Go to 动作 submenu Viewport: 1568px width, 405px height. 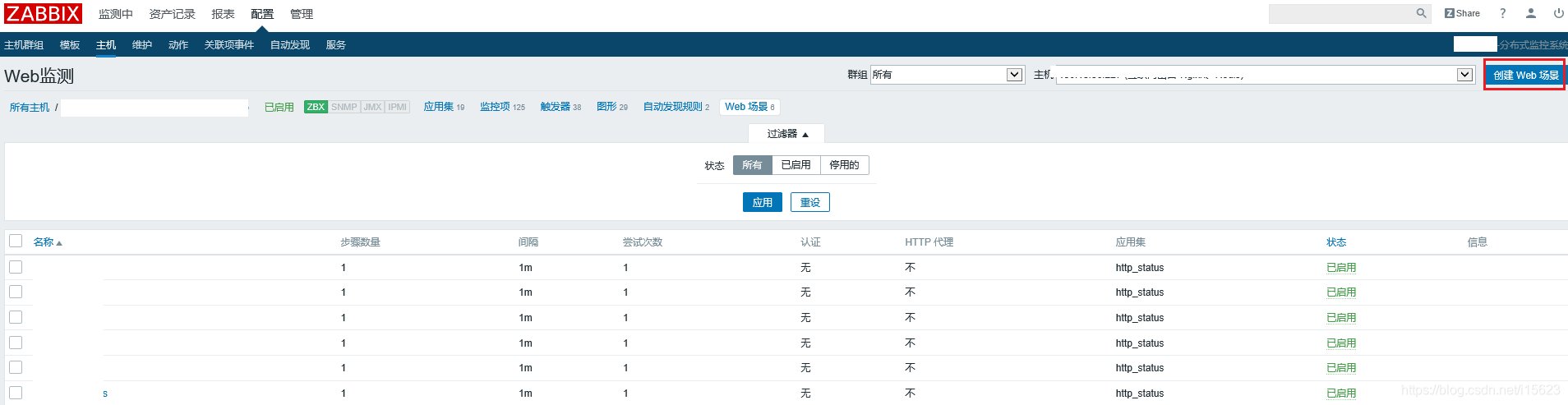[178, 45]
